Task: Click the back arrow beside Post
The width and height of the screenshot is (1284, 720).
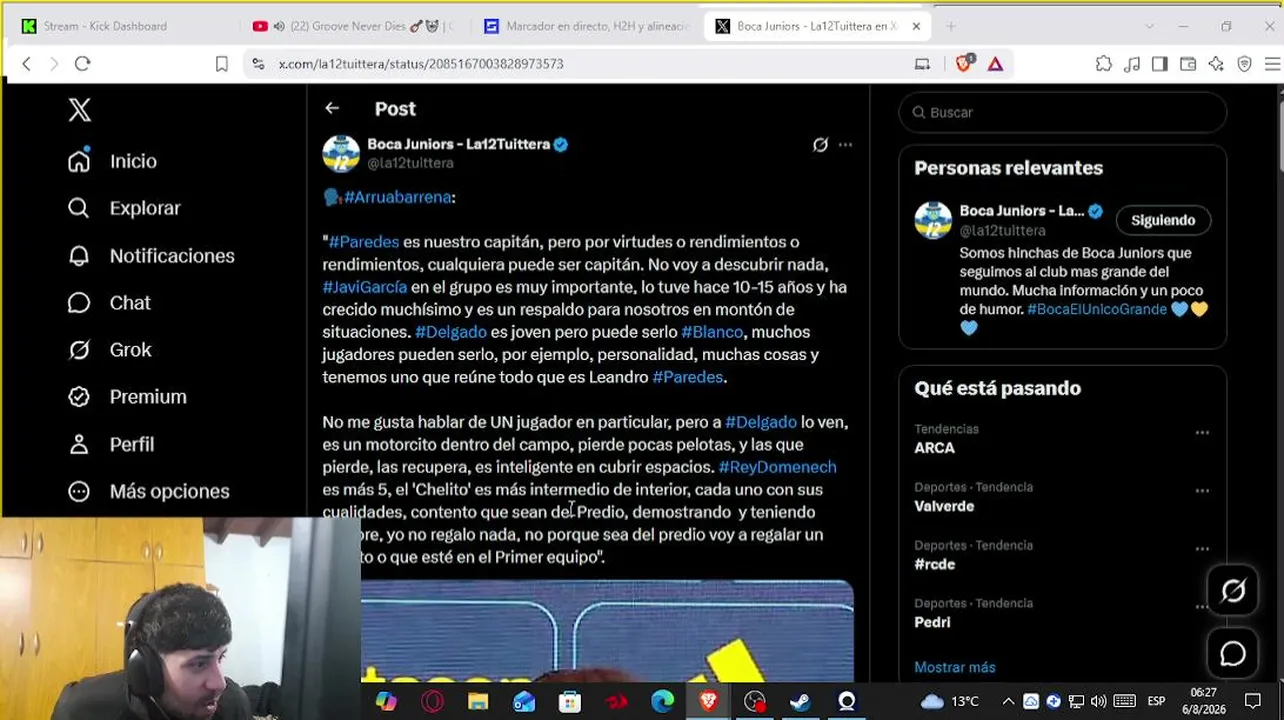Action: 332,108
